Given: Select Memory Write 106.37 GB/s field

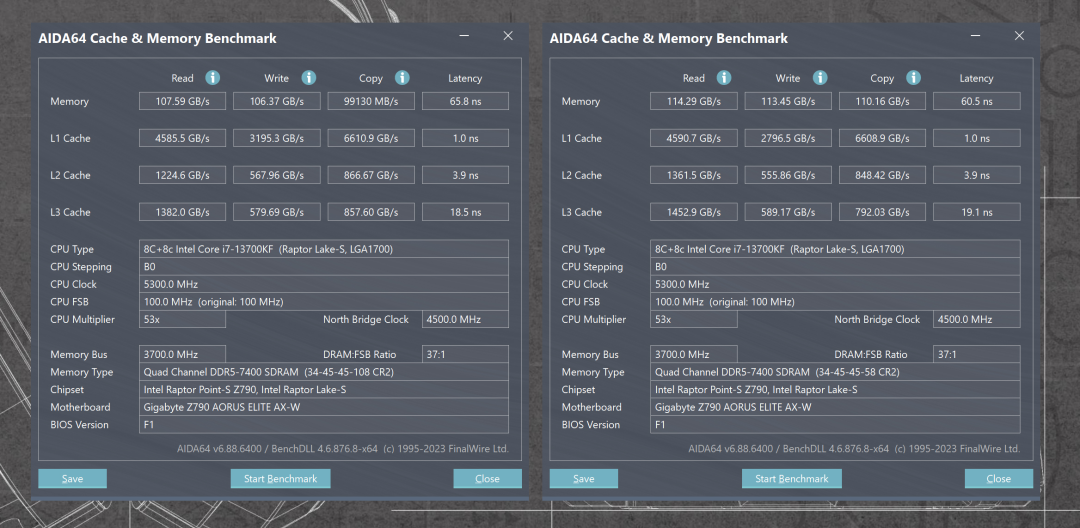Looking at the screenshot, I should [x=277, y=101].
